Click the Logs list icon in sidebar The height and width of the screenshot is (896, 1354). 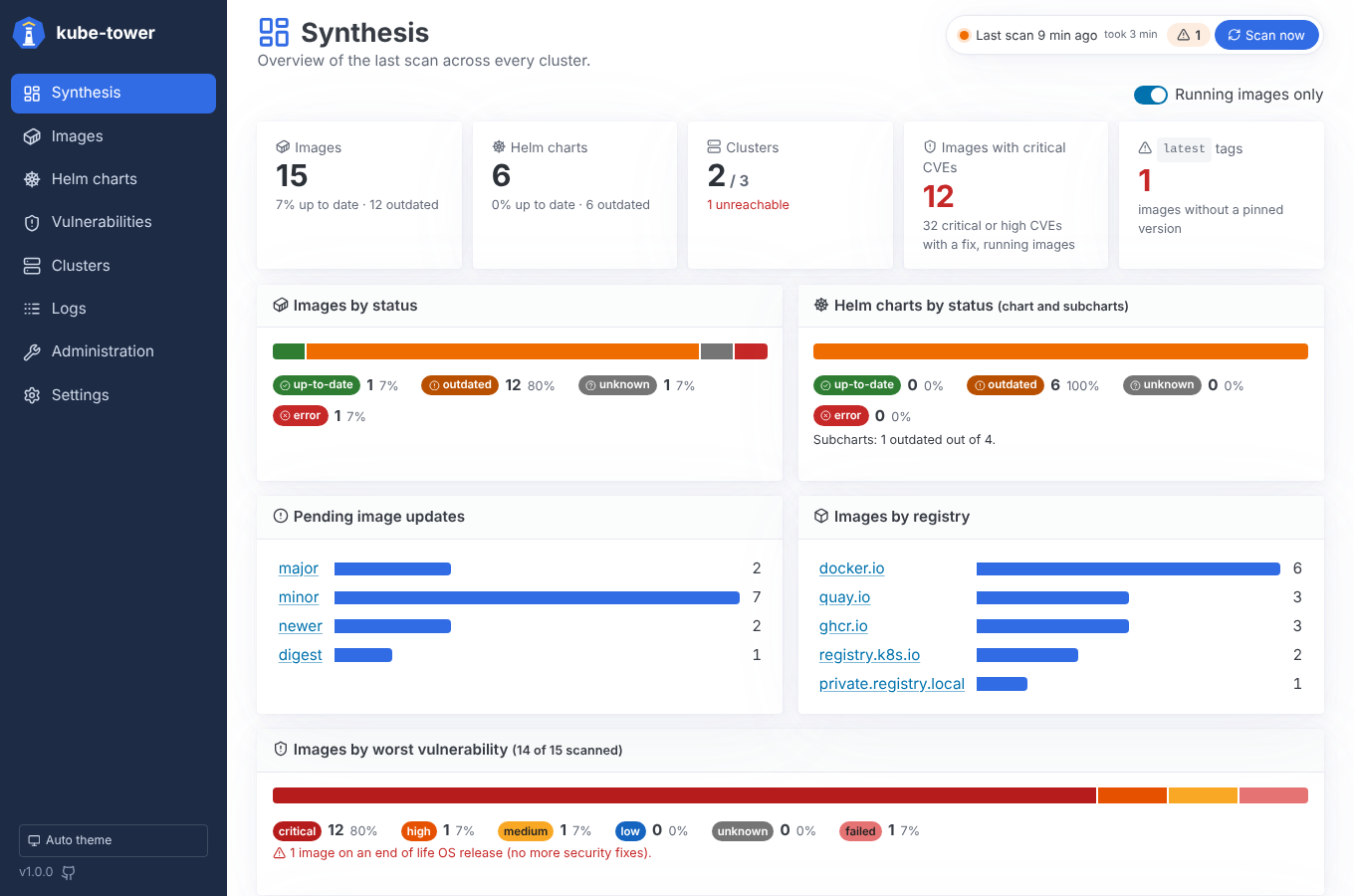(32, 309)
